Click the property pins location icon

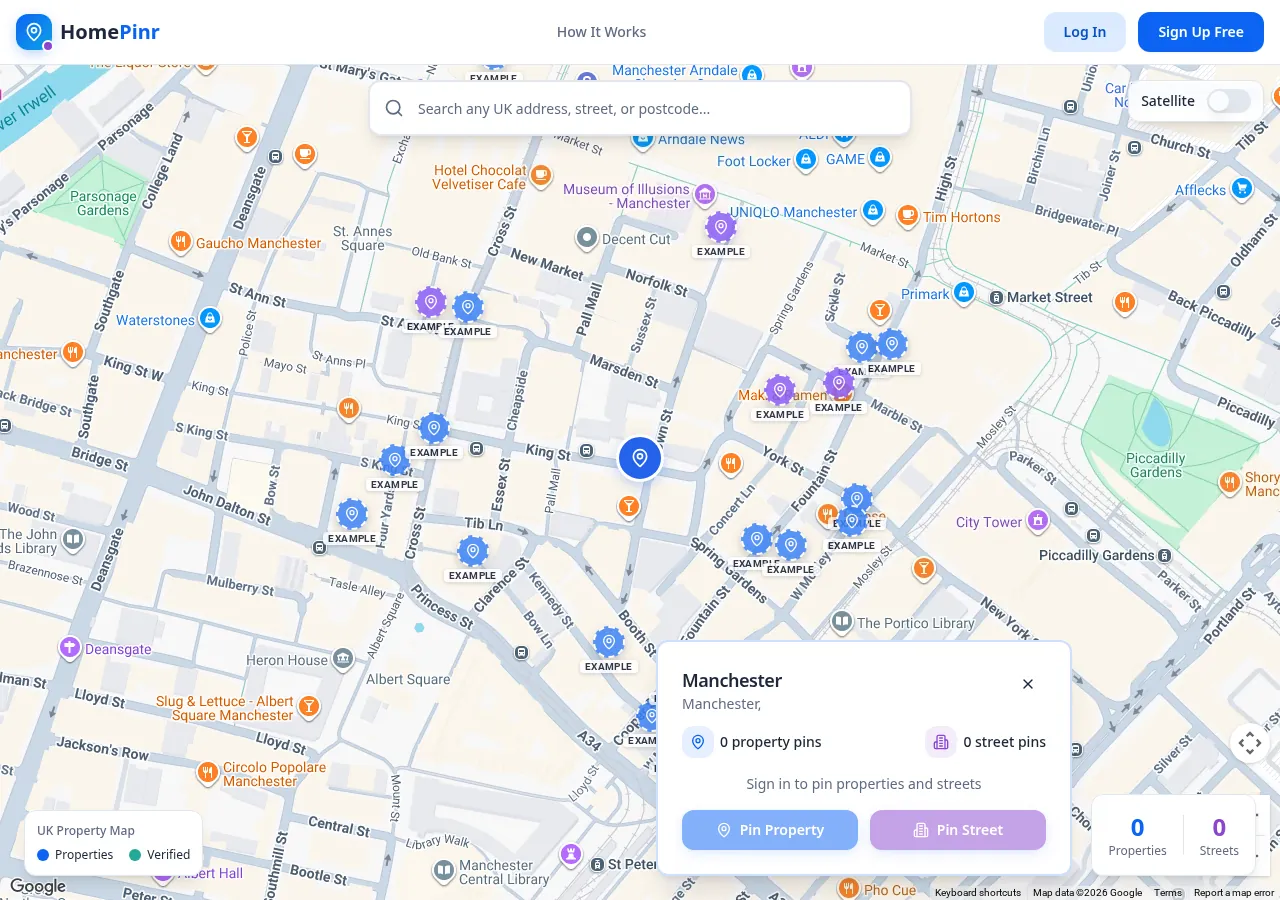698,742
